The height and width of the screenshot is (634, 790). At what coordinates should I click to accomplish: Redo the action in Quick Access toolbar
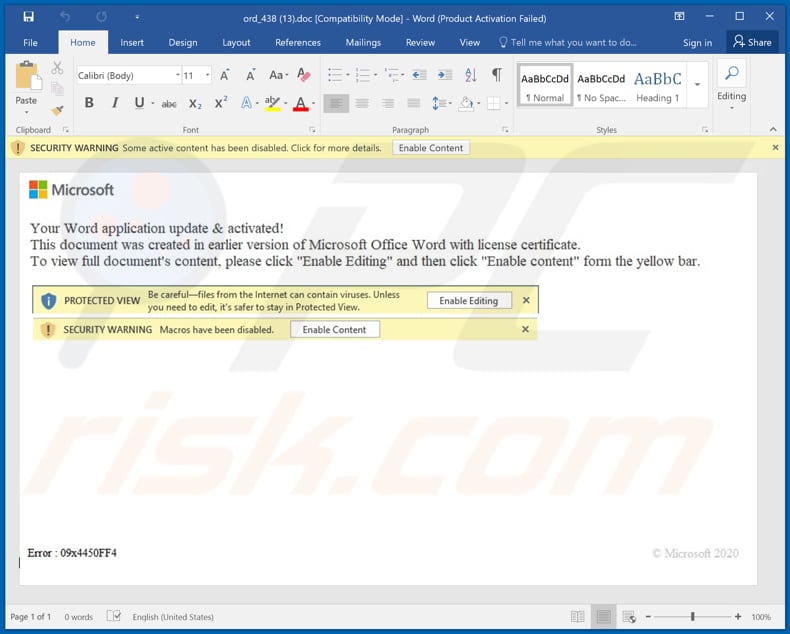pos(101,17)
